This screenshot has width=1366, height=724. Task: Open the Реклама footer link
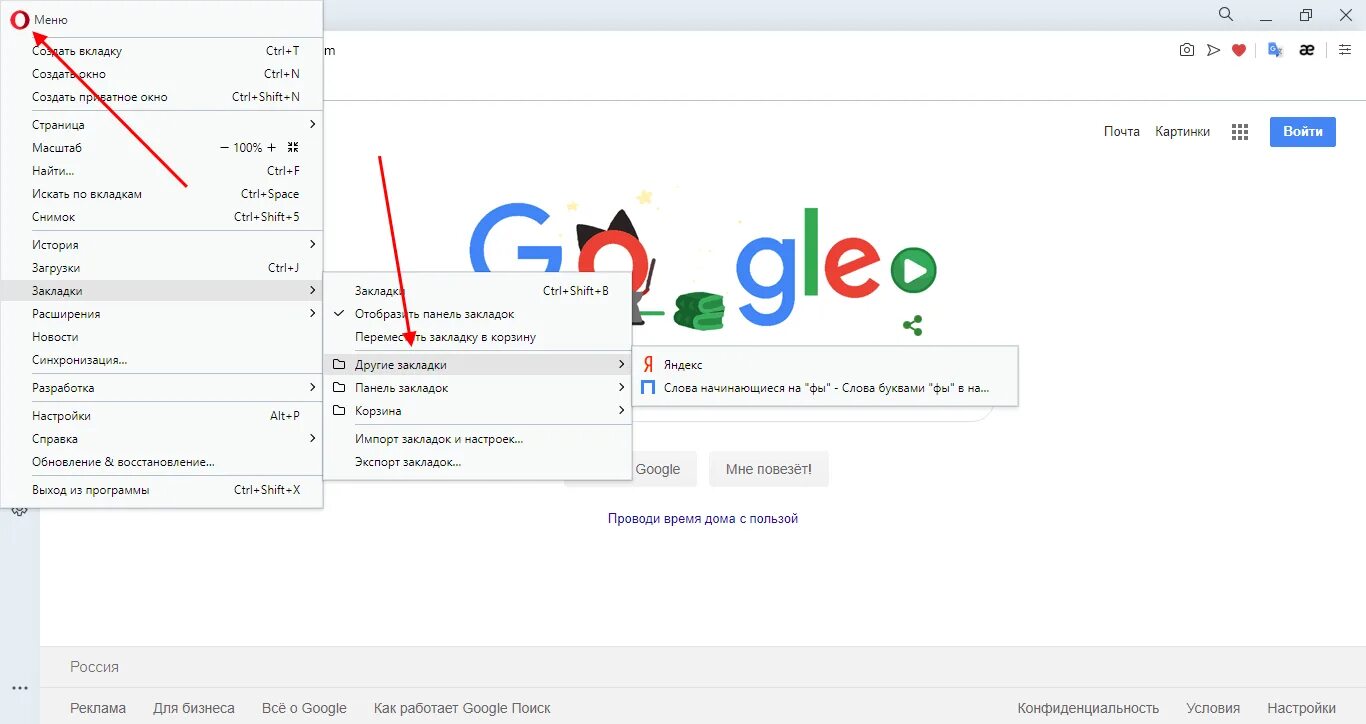coord(98,708)
